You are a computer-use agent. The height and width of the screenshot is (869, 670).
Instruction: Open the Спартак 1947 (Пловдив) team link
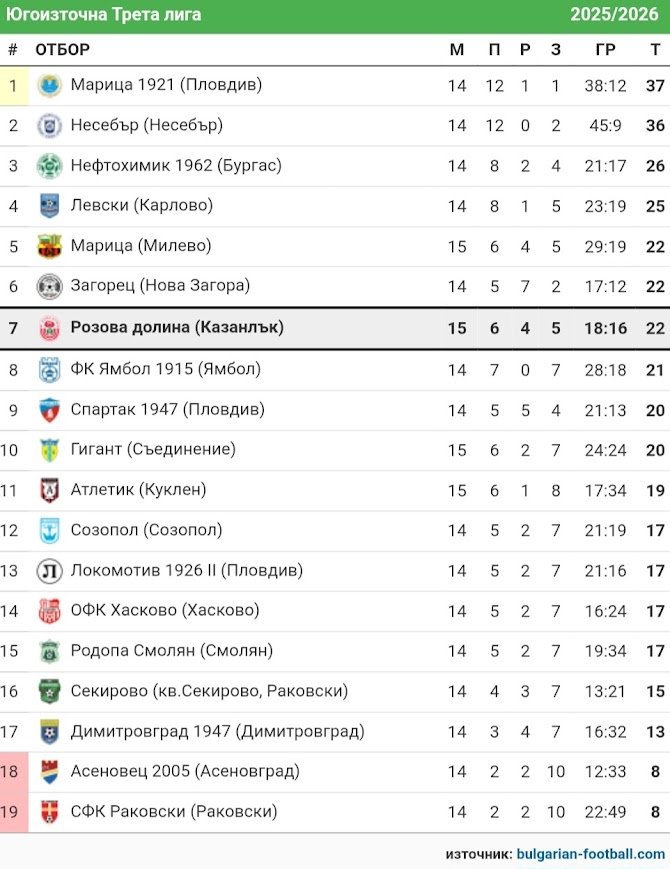(x=167, y=410)
